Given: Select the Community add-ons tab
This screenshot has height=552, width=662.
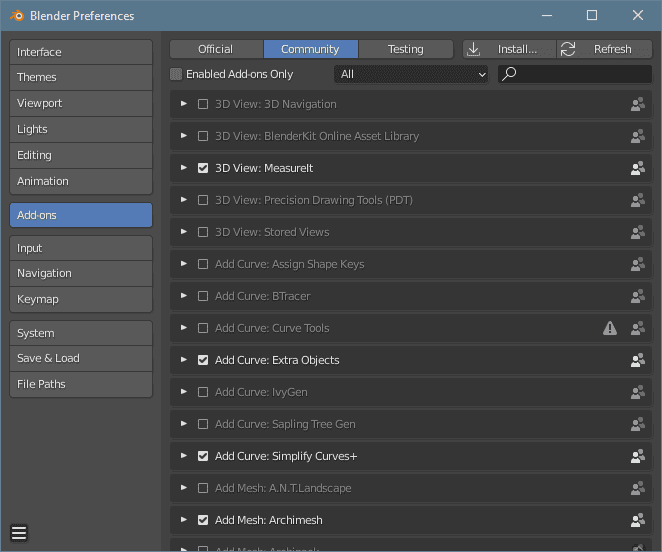Looking at the screenshot, I should (311, 49).
